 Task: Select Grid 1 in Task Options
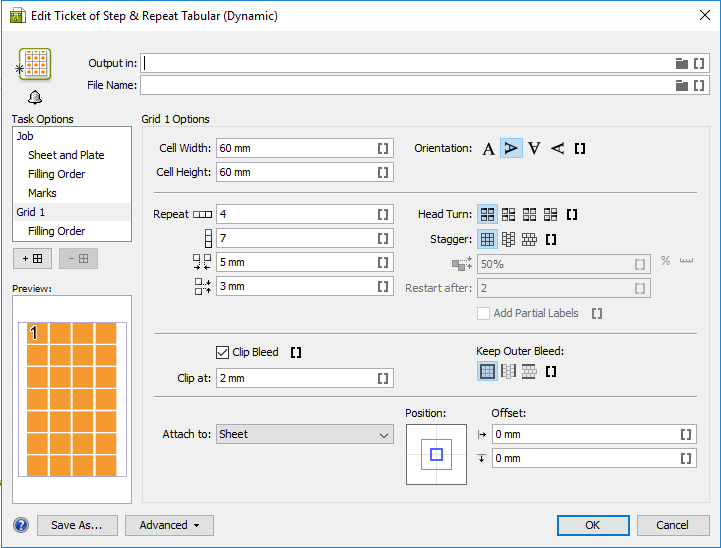click(x=72, y=212)
